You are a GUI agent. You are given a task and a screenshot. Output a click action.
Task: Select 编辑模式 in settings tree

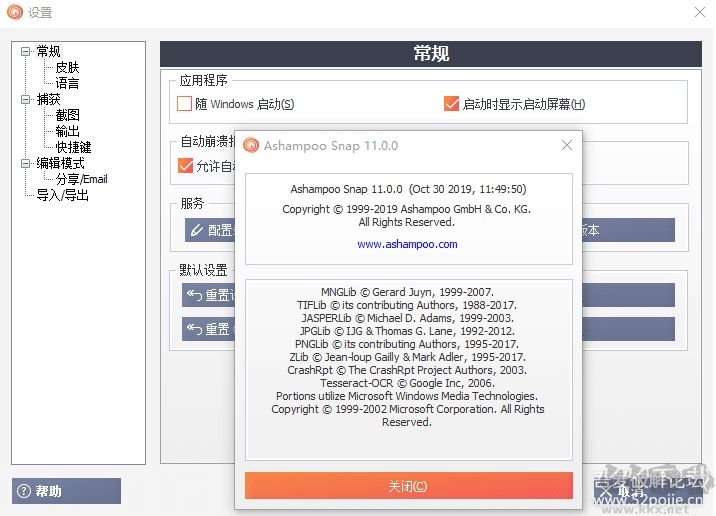coord(60,163)
